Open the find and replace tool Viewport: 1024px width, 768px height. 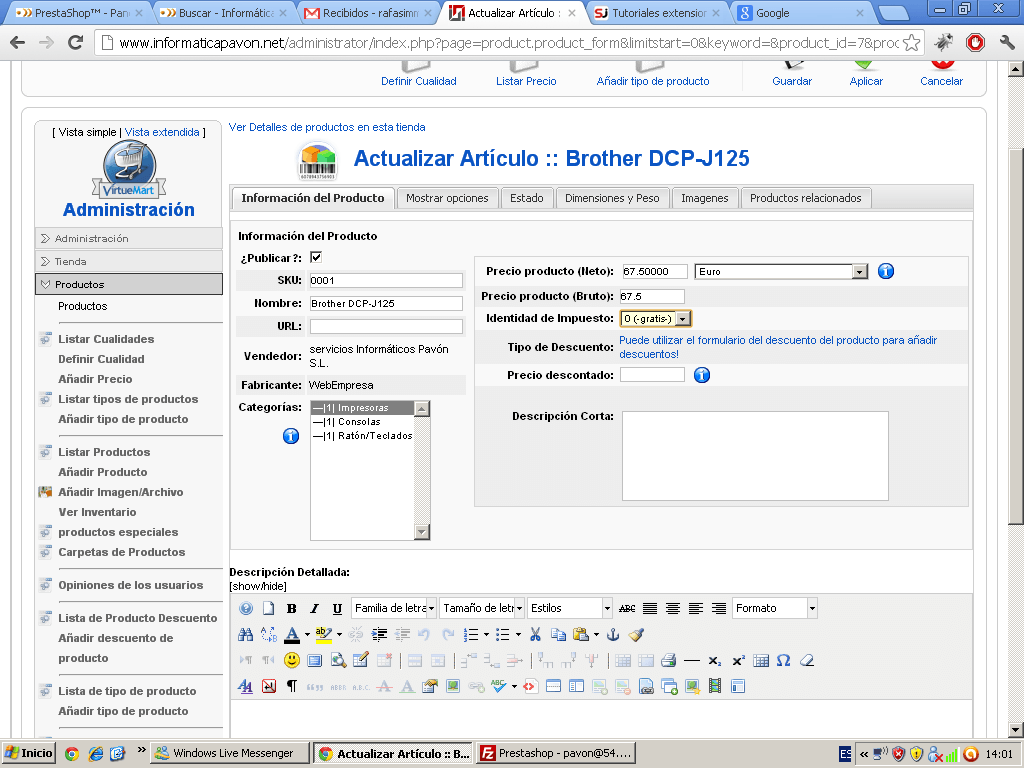pos(268,634)
